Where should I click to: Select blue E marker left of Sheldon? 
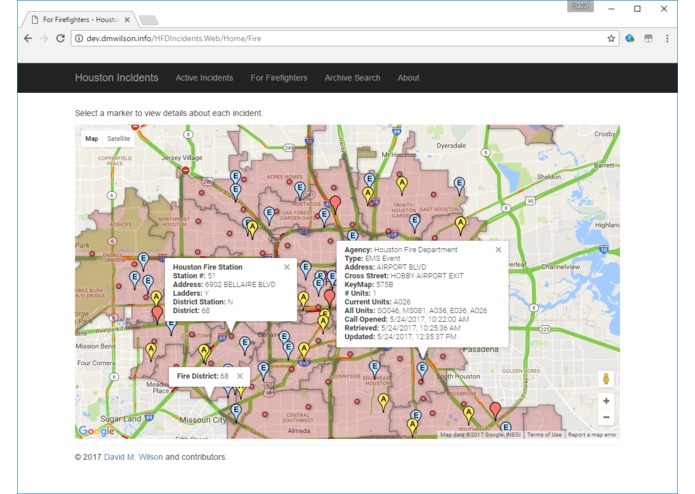pyautogui.click(x=459, y=186)
